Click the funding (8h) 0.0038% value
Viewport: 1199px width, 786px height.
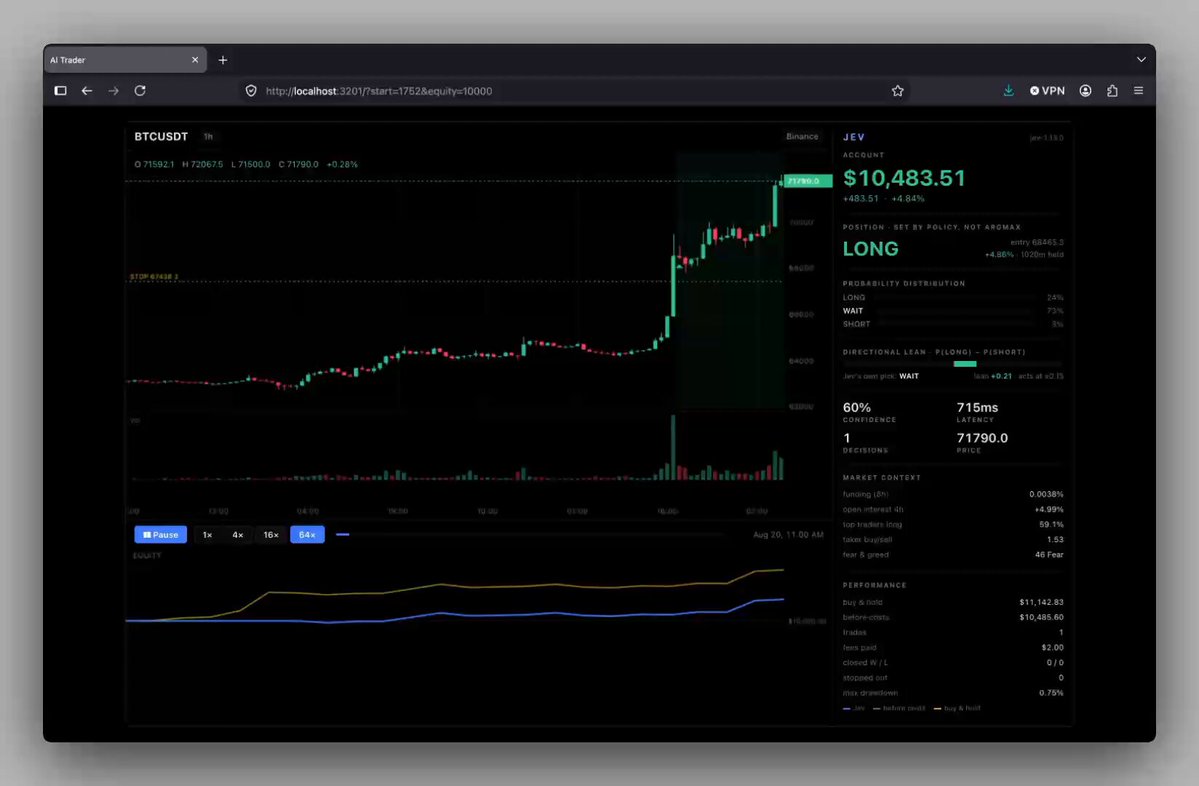[x=1046, y=495]
